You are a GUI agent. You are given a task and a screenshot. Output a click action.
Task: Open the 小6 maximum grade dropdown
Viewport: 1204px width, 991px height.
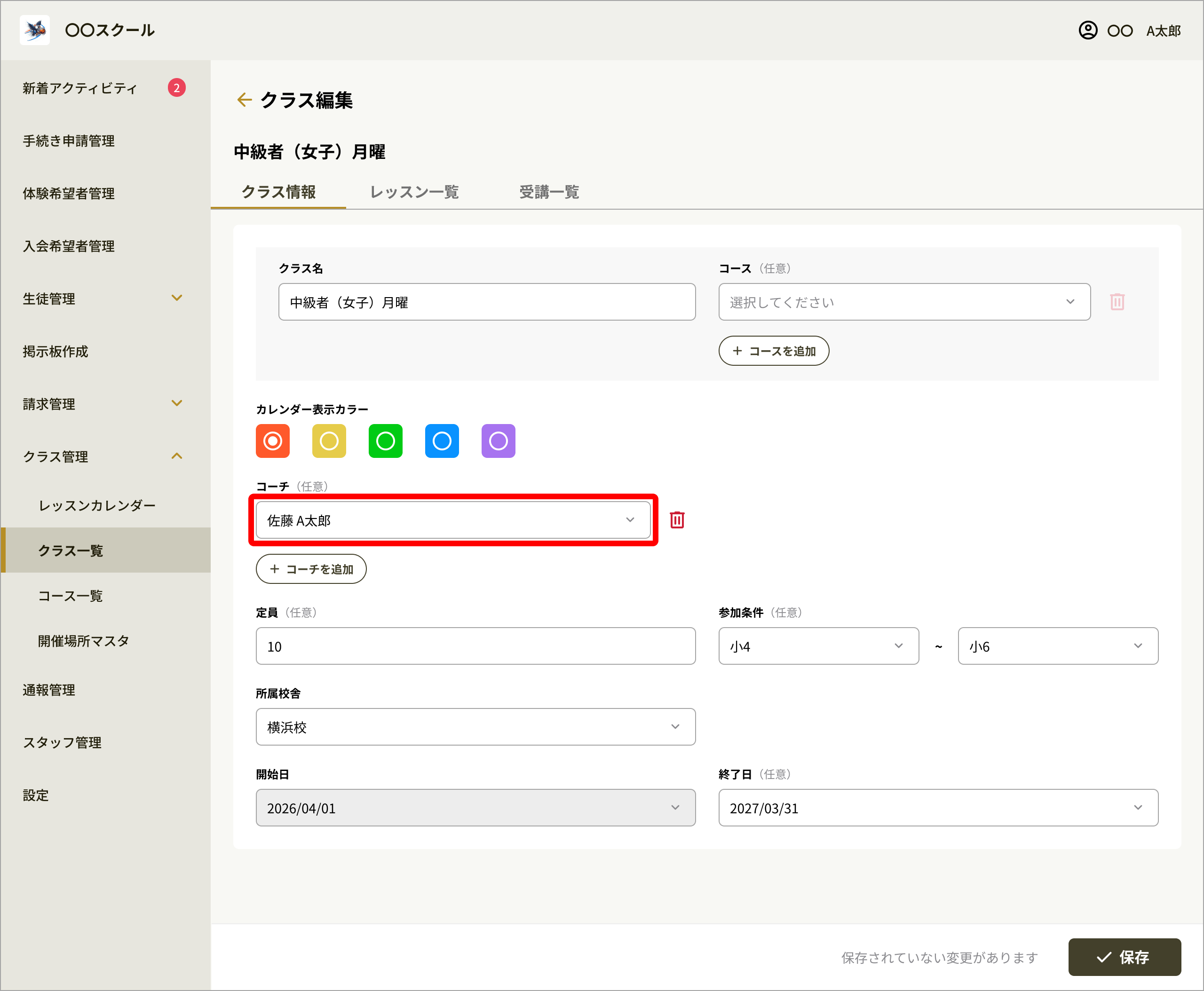[x=1058, y=646]
